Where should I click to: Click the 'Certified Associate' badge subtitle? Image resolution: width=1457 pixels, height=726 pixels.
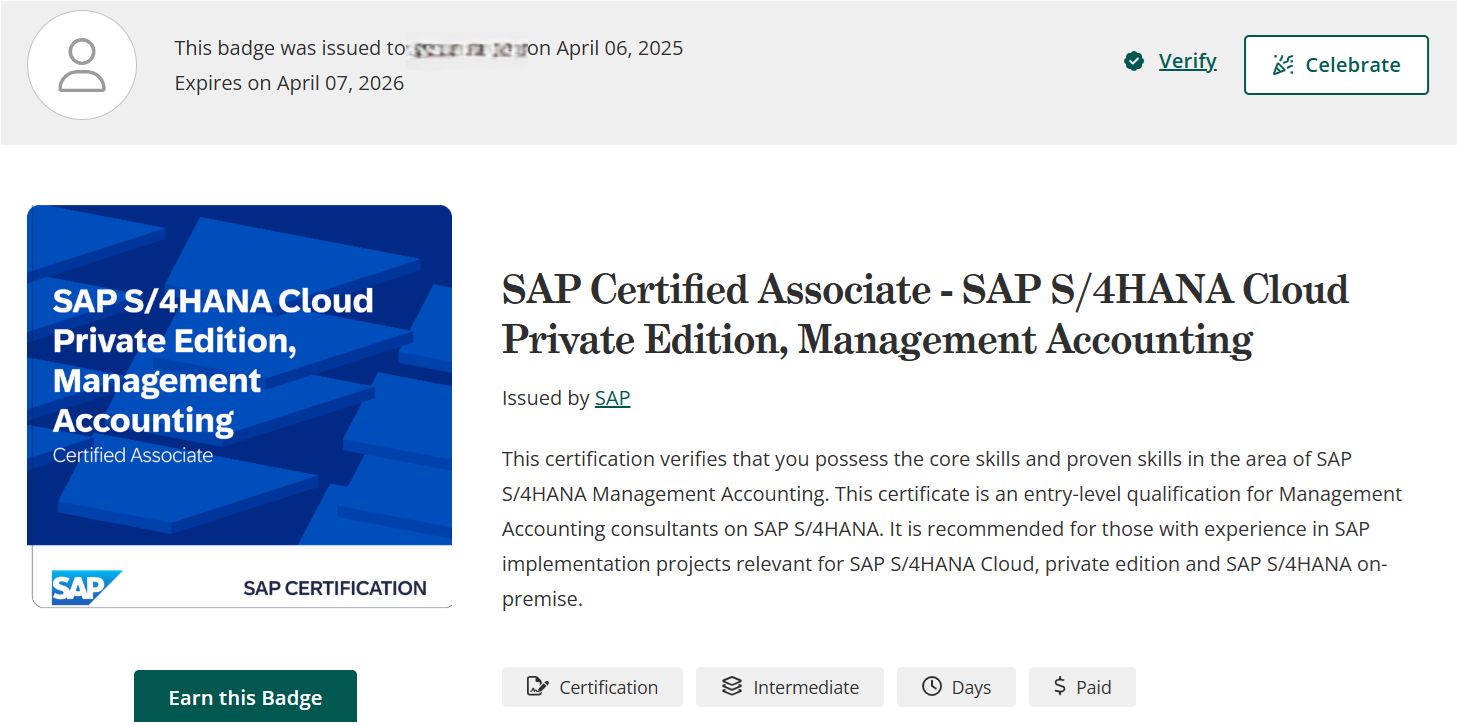pos(133,455)
